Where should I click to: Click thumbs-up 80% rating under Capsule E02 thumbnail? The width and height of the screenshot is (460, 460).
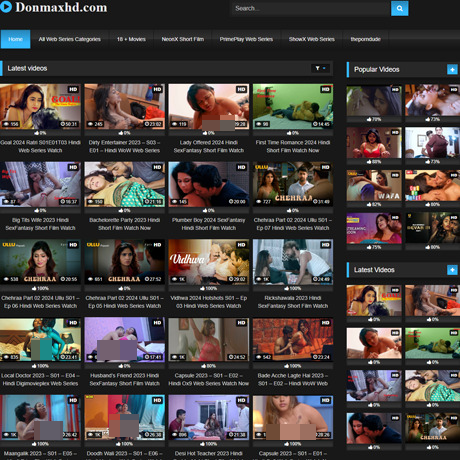[x=209, y=366]
